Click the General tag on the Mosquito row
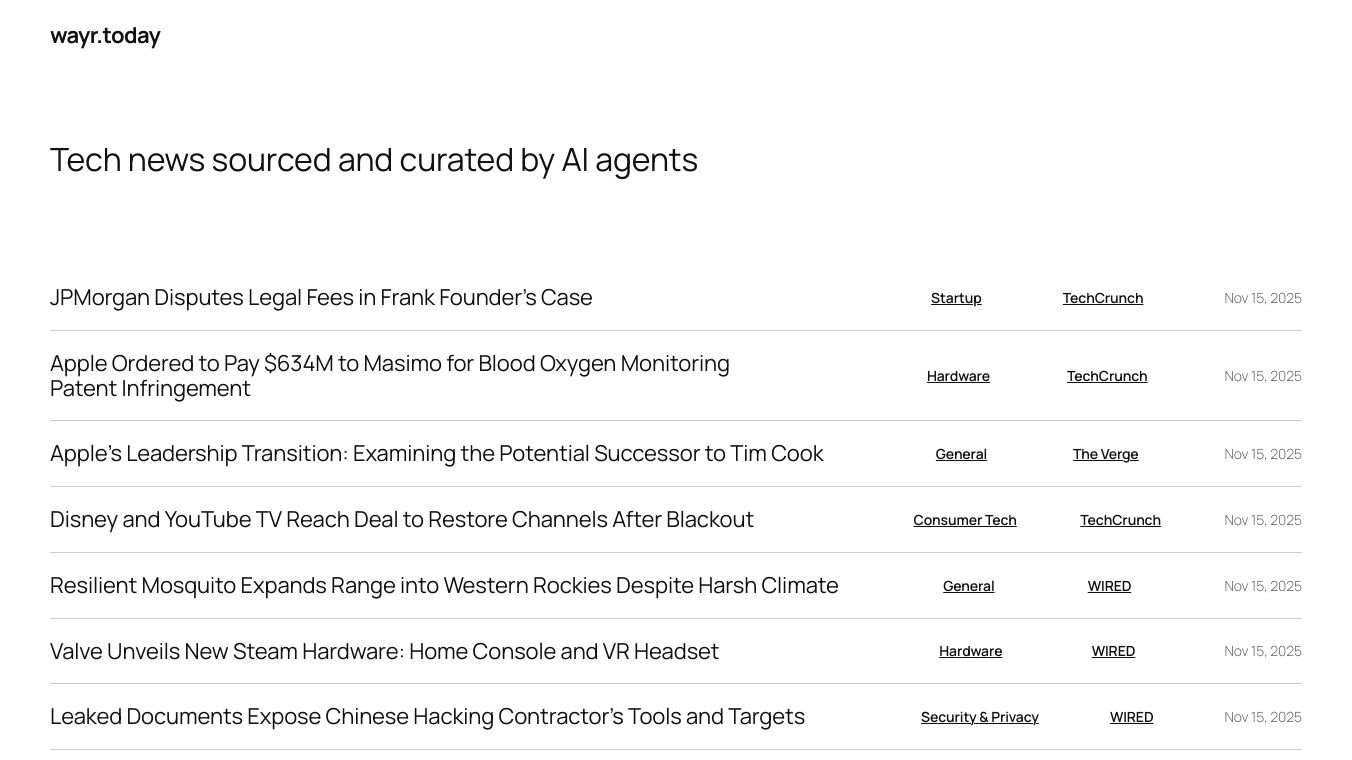The height and width of the screenshot is (760, 1352). pyautogui.click(x=968, y=586)
